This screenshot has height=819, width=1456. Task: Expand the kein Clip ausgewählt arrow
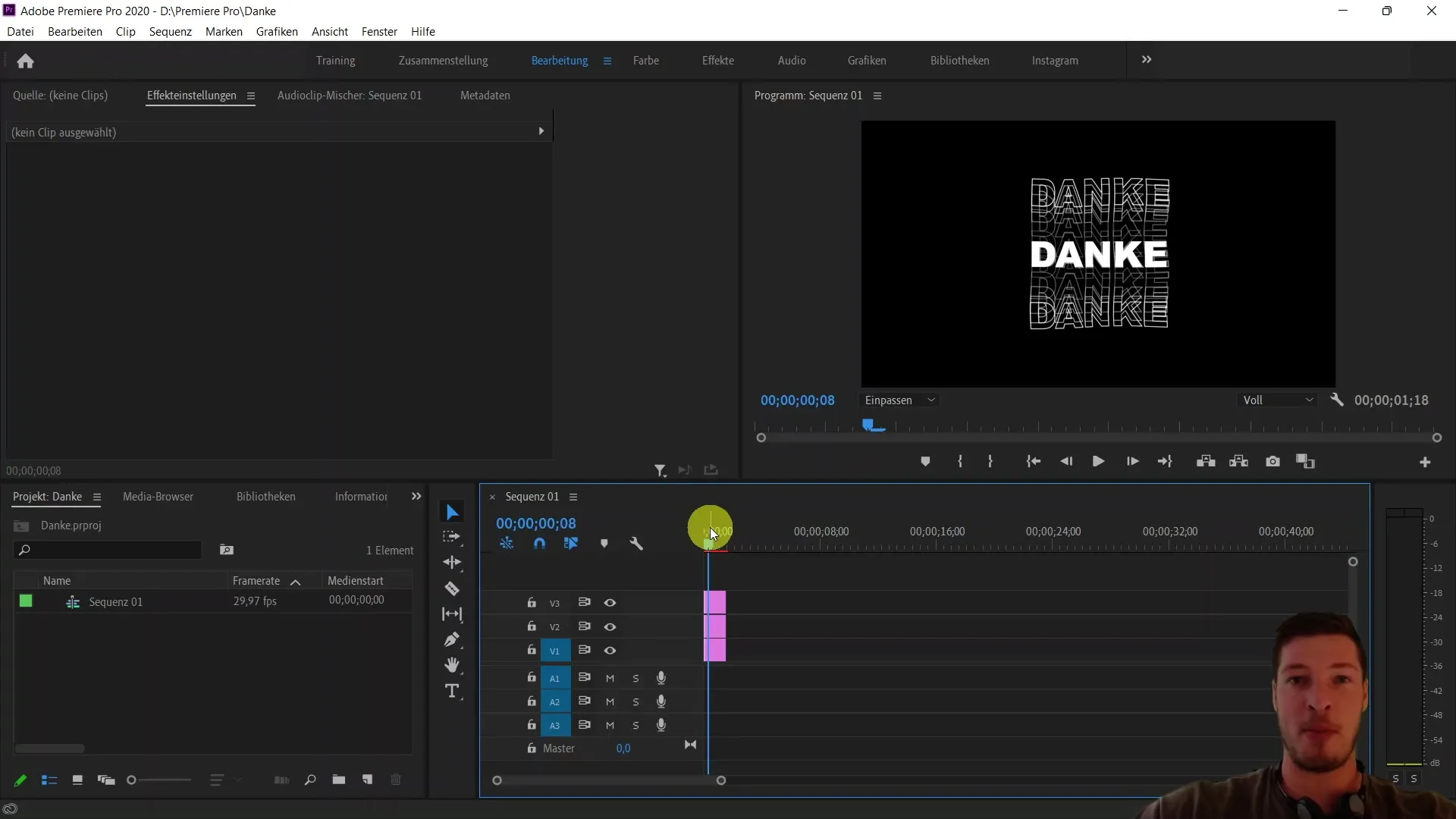point(541,132)
